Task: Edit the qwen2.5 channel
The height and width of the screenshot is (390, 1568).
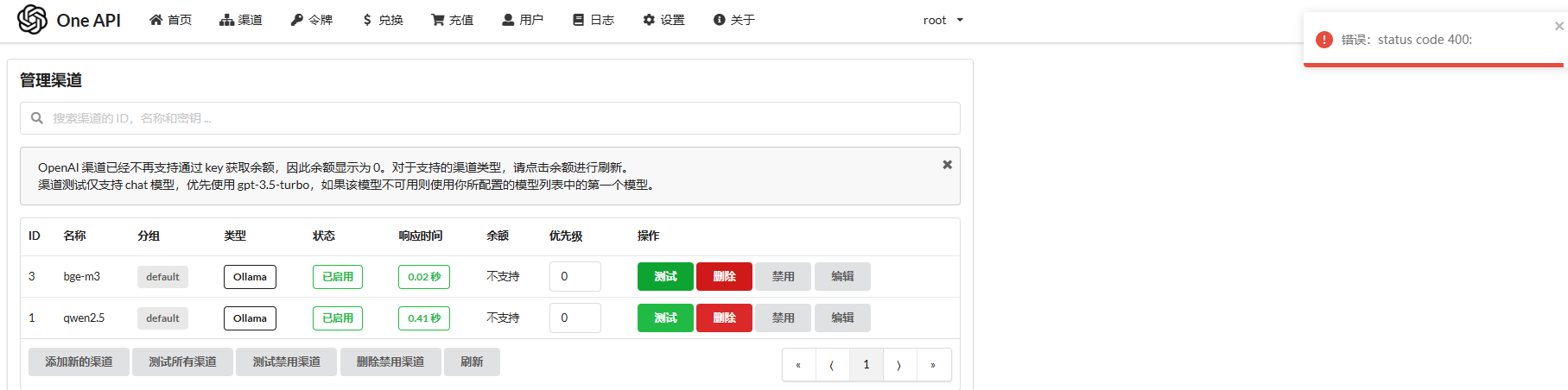Action: pos(842,318)
